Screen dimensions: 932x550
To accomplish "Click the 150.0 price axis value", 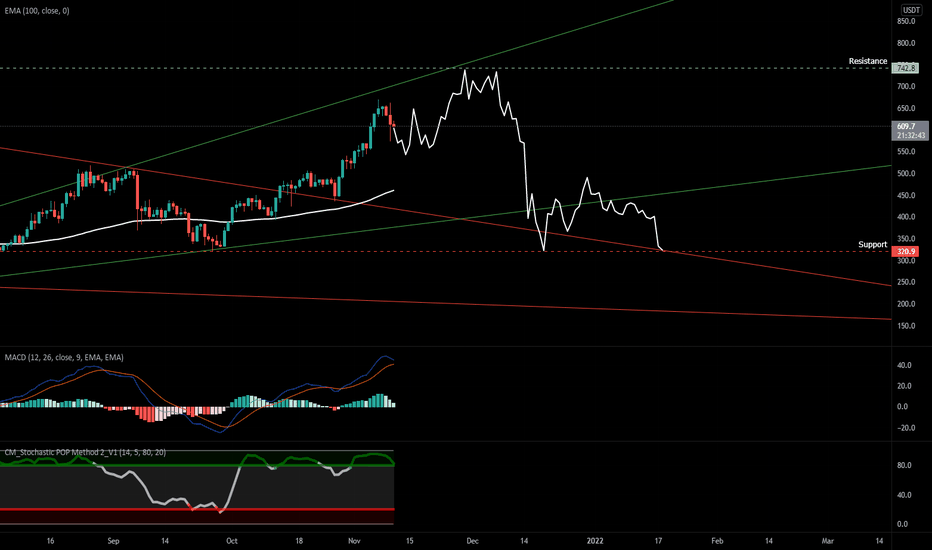I will click(x=906, y=326).
